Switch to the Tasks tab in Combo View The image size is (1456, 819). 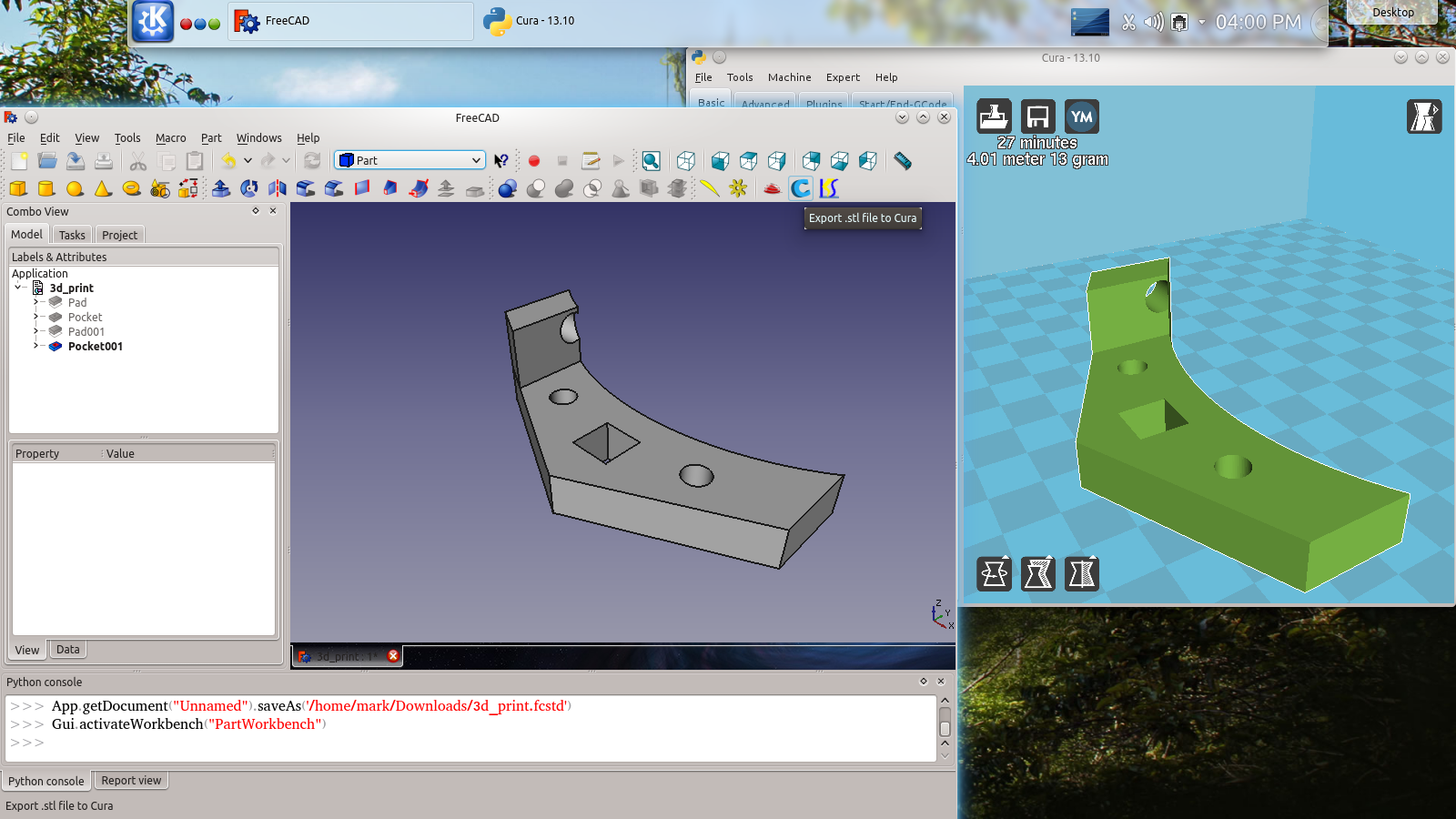[x=72, y=235]
